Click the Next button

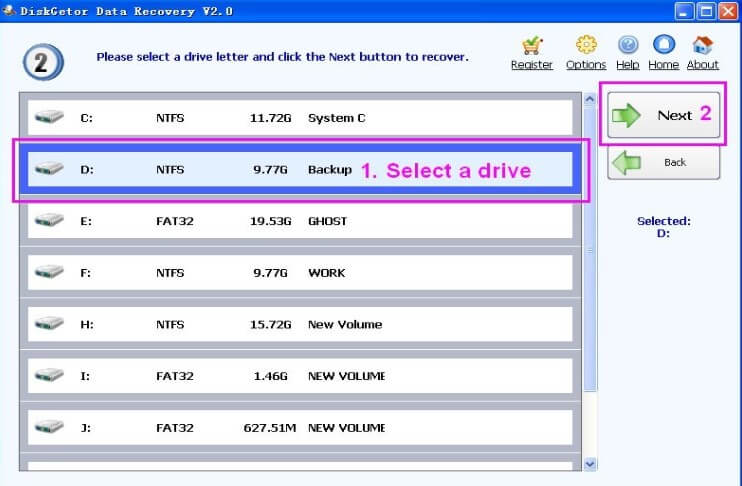click(x=663, y=115)
